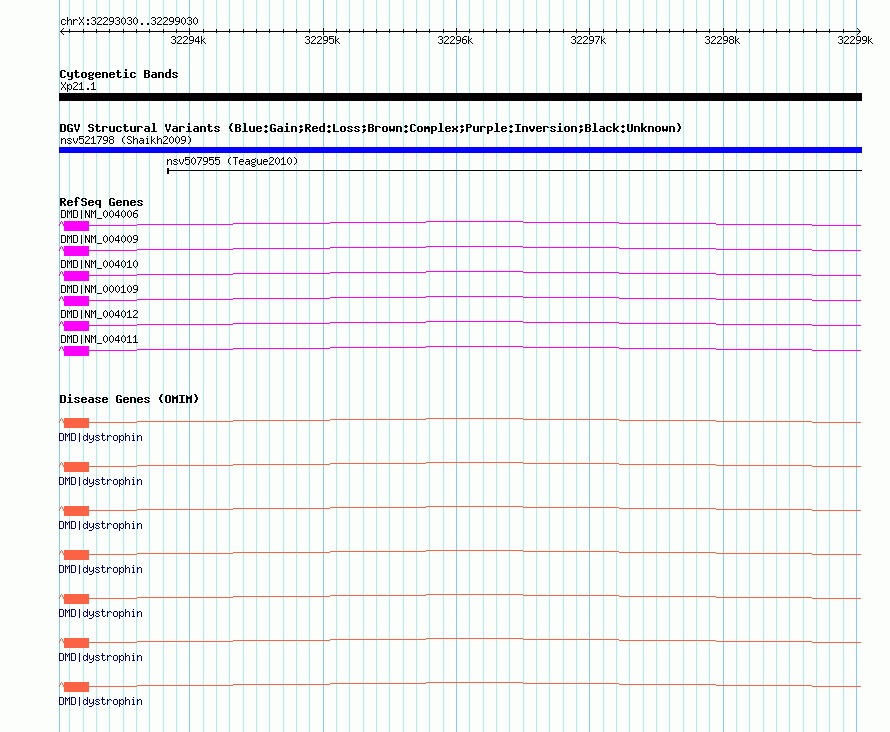Click the Xp21.1 band label
890x732 pixels.
[x=78, y=86]
